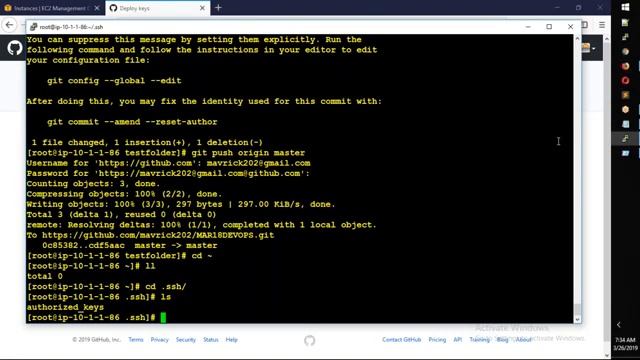
Task: Click the PuTTY scrollbar thumb
Action: click(577, 309)
